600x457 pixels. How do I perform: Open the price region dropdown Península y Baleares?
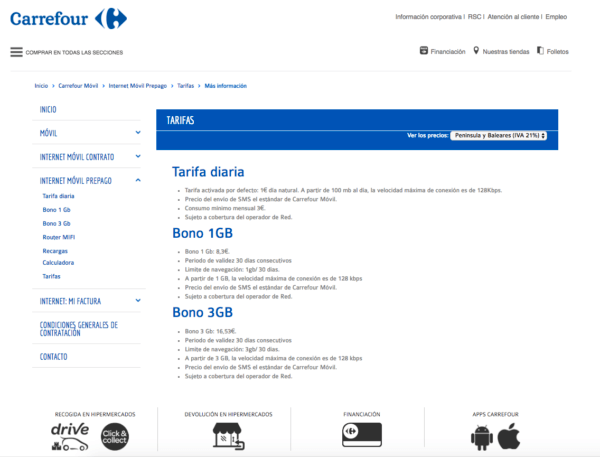(499, 135)
